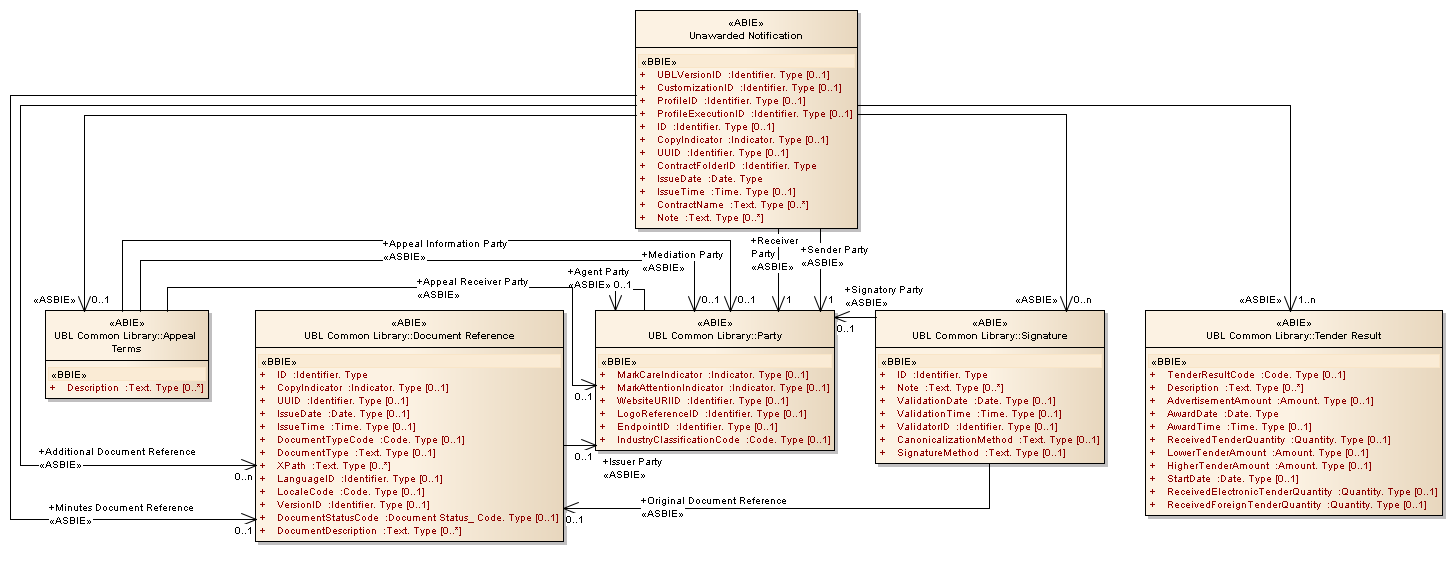Click the Appeal Terms class box title
The image size is (1453, 571).
click(x=127, y=342)
